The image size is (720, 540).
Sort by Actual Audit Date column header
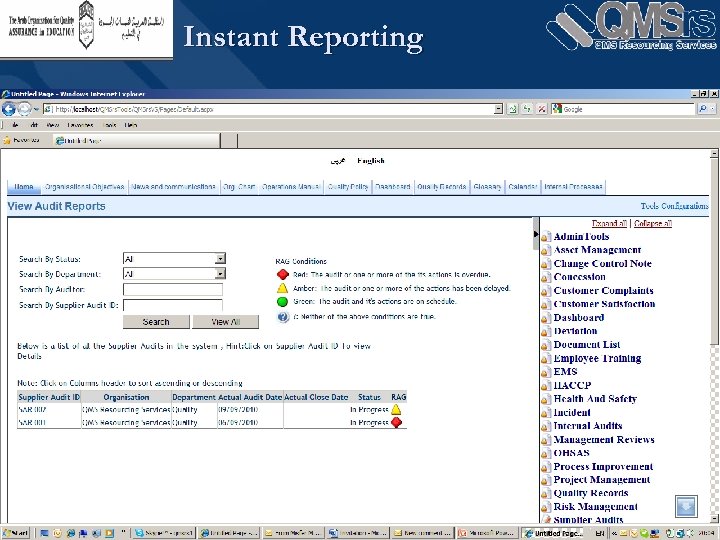tap(250, 397)
